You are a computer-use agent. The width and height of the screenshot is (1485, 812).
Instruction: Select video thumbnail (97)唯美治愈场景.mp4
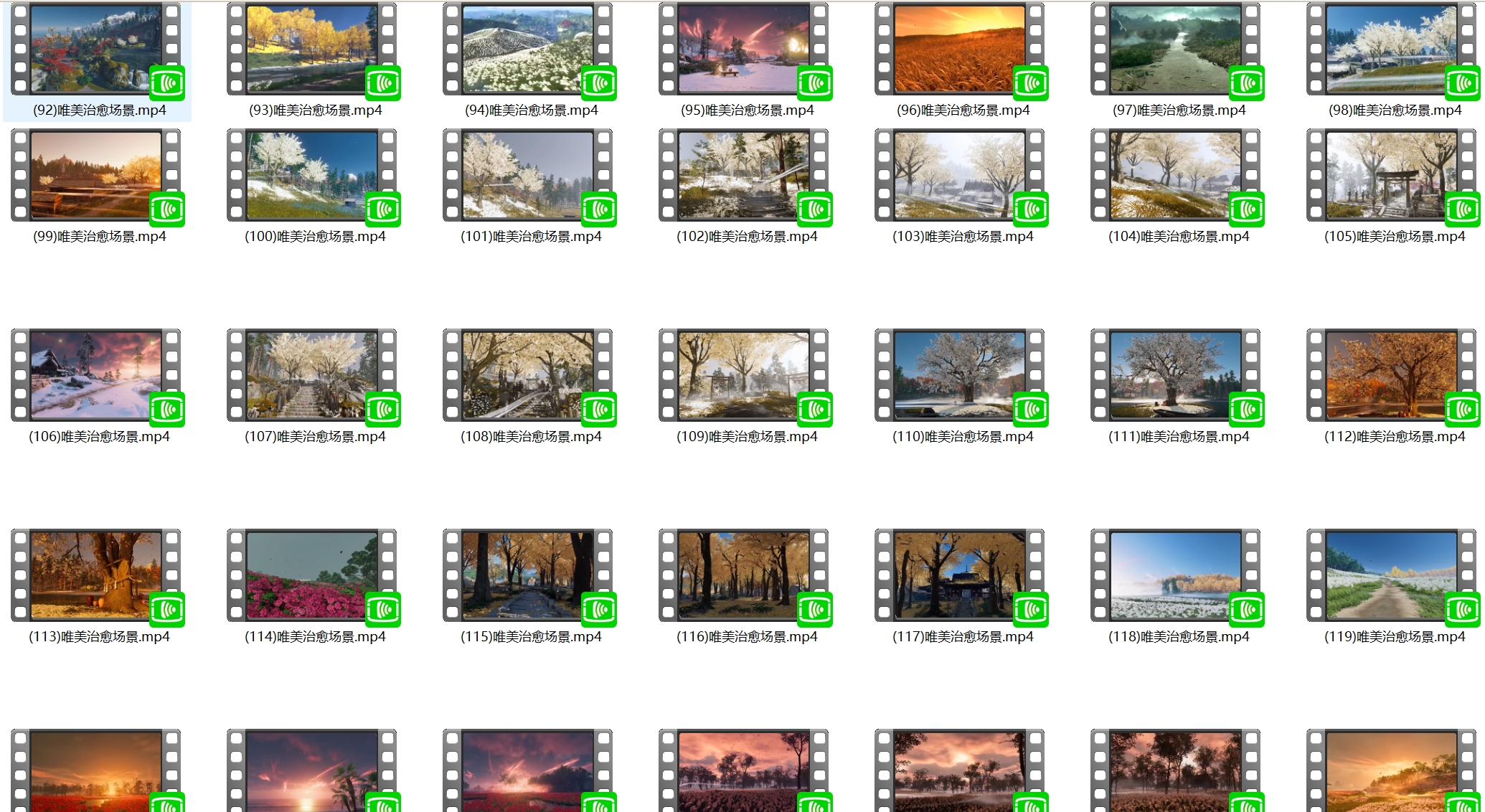[1176, 49]
